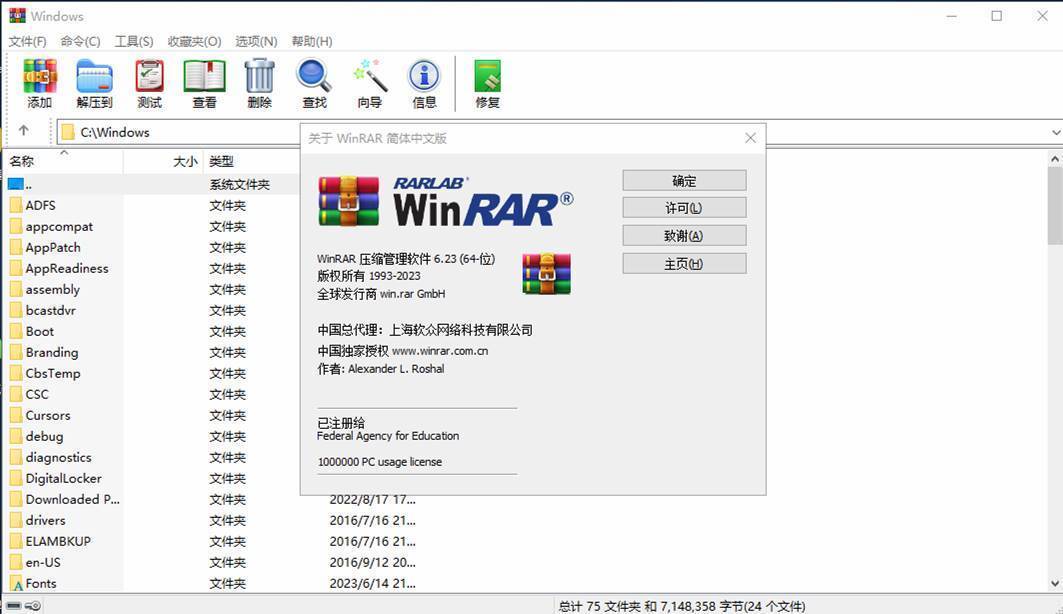Click the License (许可) button
The image size is (1063, 614).
click(x=684, y=208)
